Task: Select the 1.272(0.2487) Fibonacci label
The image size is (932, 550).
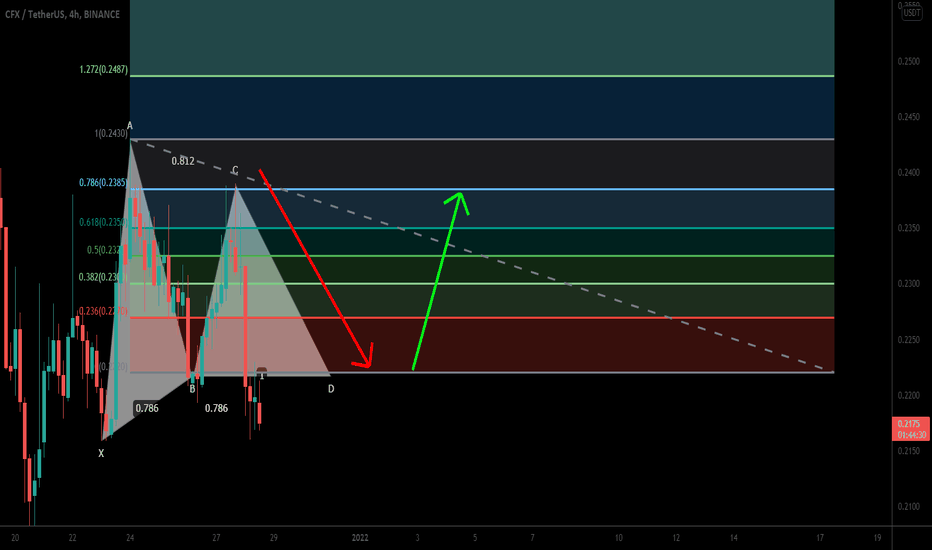Action: (103, 70)
